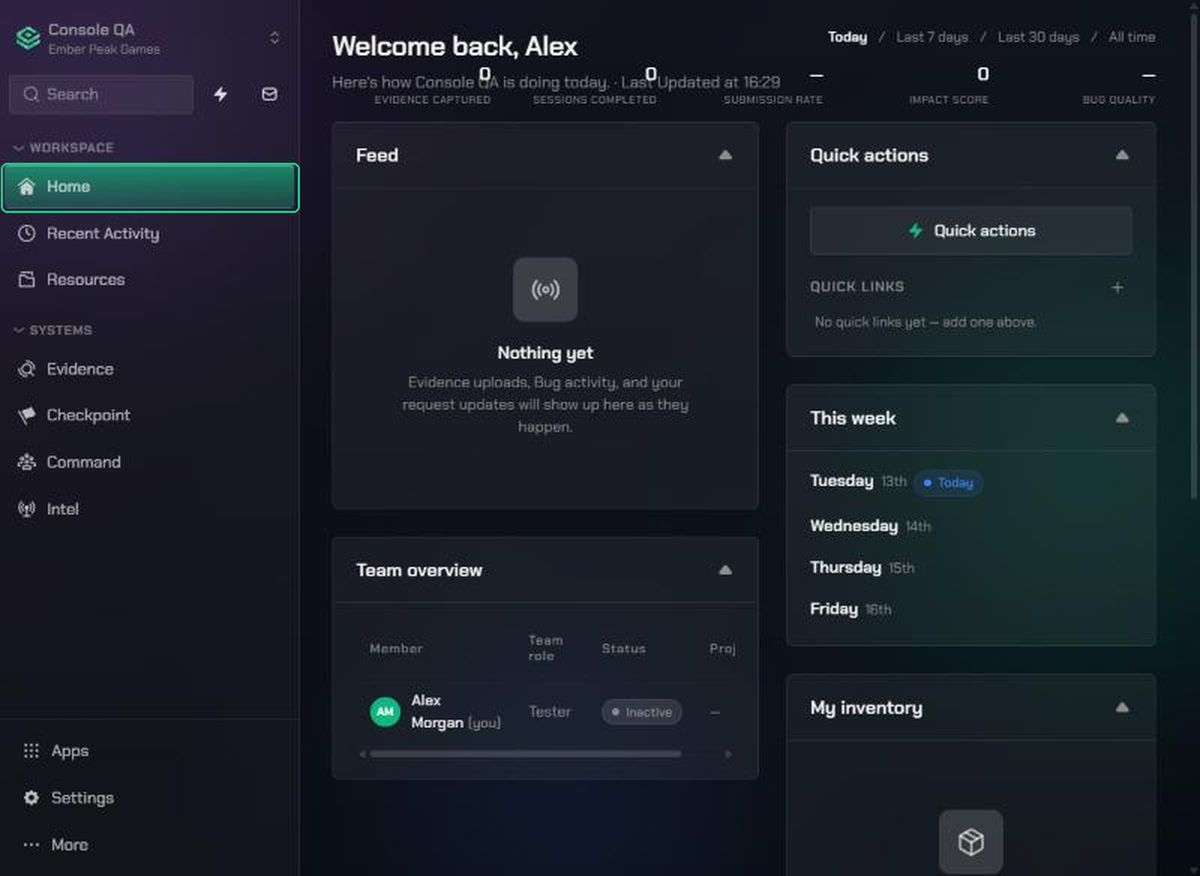Click the table scroll left arrow

(x=362, y=754)
